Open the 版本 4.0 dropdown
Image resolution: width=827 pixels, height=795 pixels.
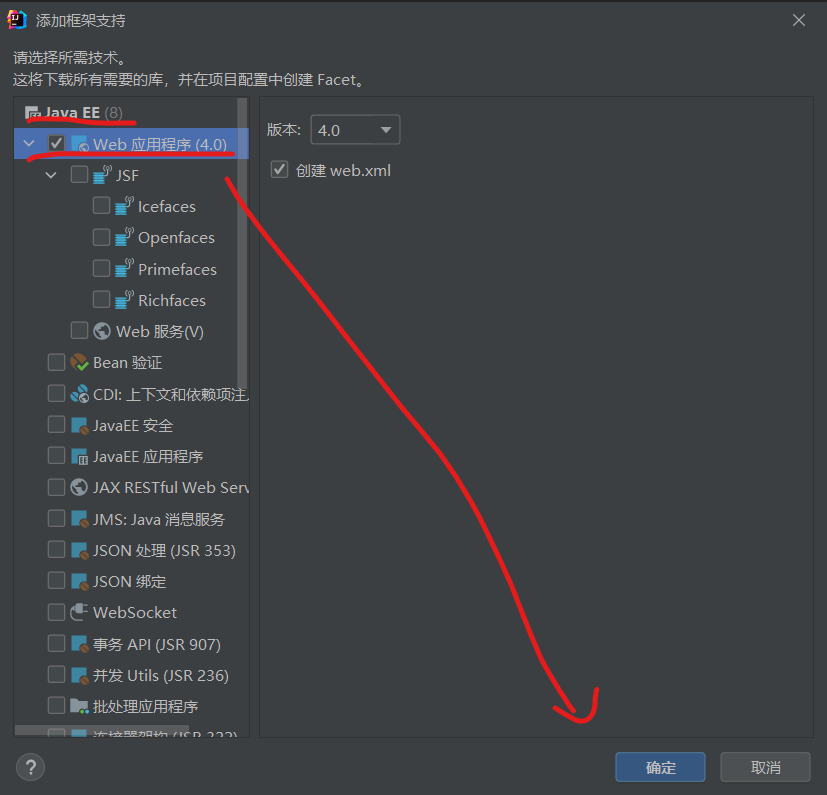(x=355, y=129)
